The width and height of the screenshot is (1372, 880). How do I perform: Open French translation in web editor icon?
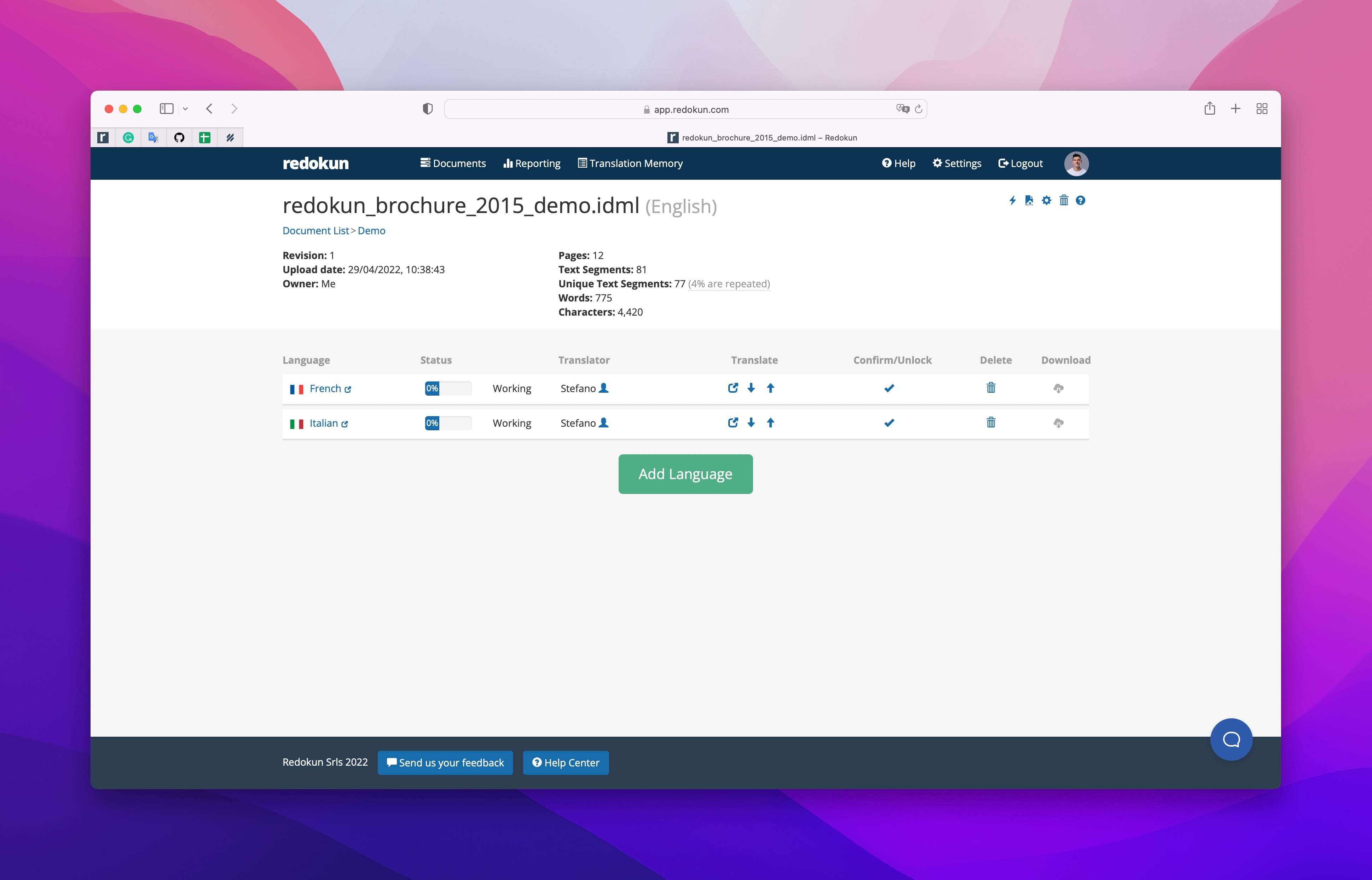(x=733, y=388)
